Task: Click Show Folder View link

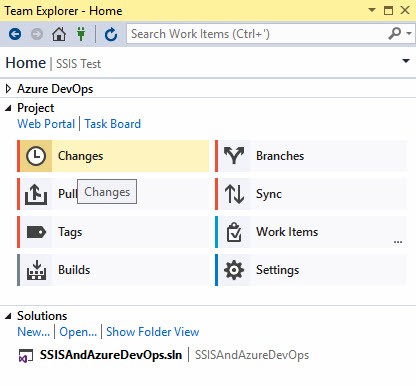Action: (x=152, y=332)
